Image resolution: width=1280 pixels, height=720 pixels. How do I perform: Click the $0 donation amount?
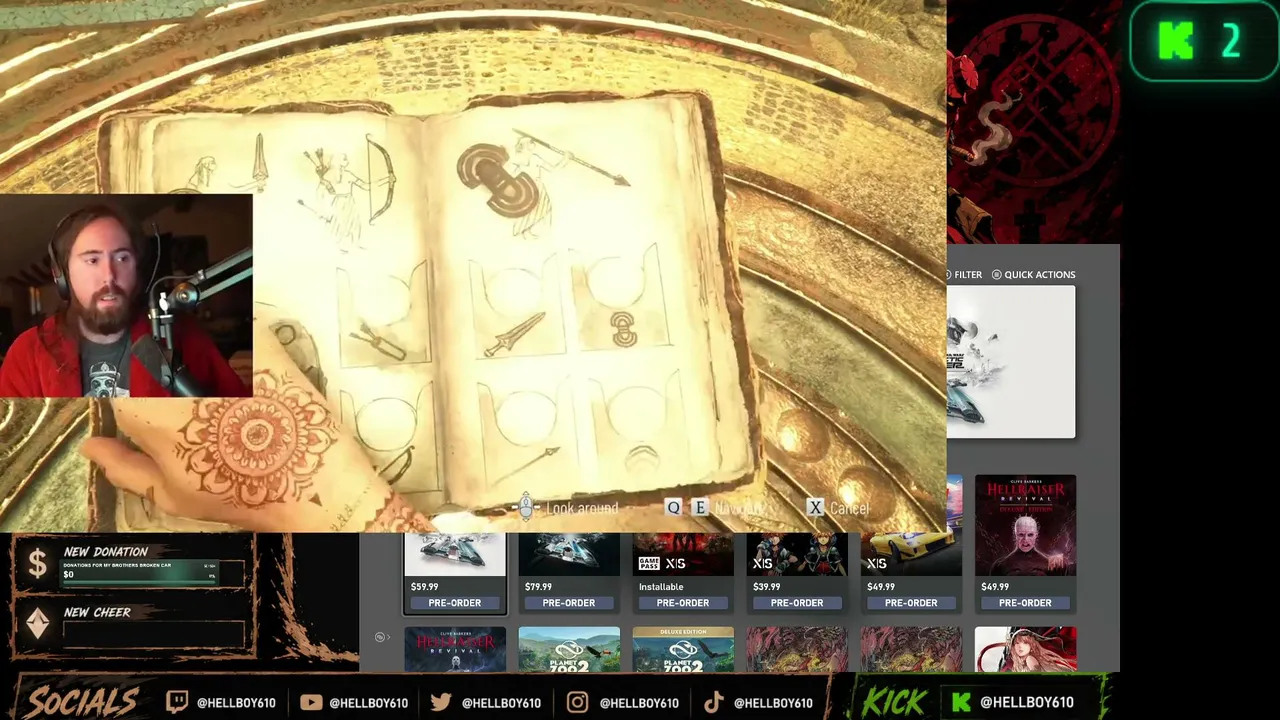tap(68, 575)
